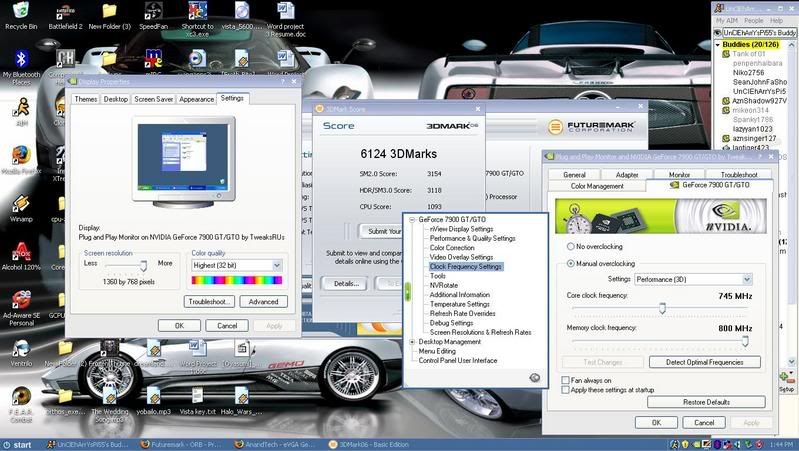The width and height of the screenshot is (799, 451).
Task: Launch AIM desktop shortcut
Action: (21, 111)
